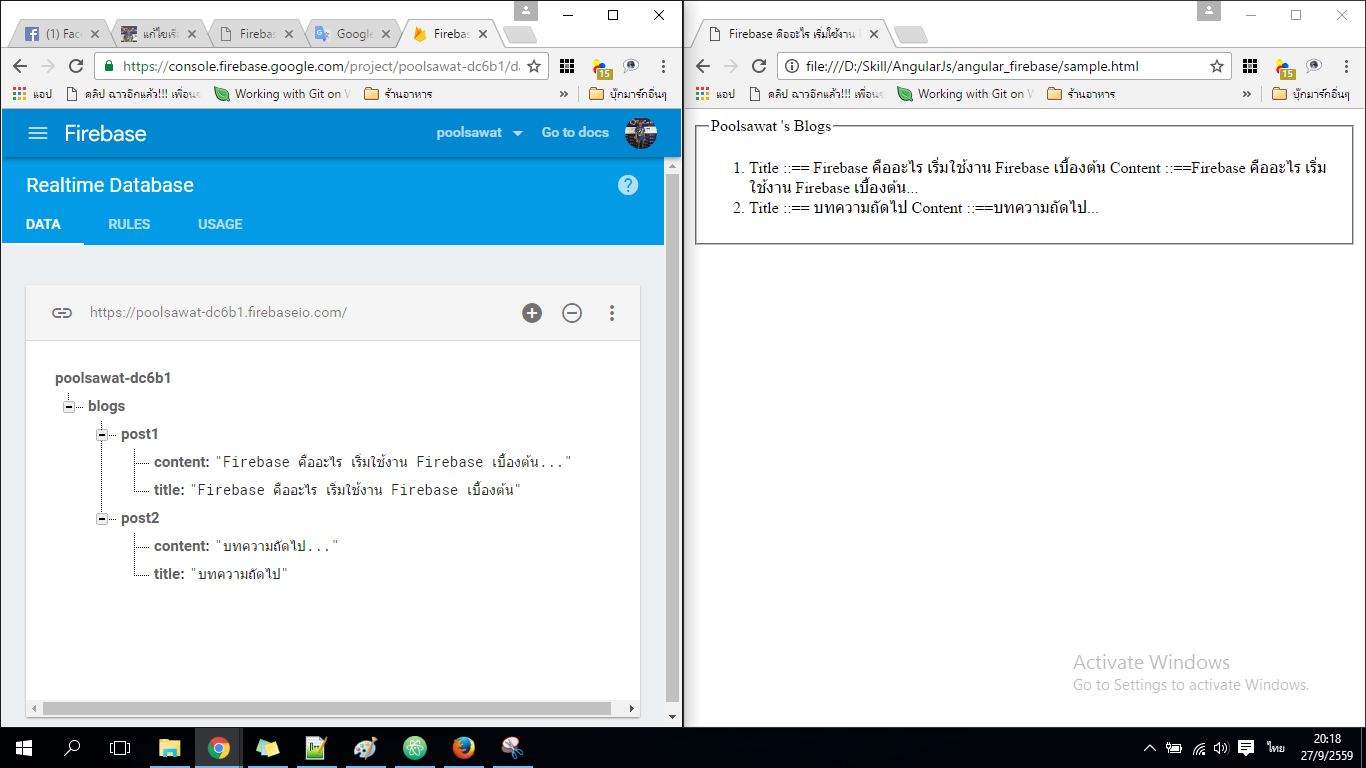
Task: Bookmark the Firebase console page star
Action: point(534,66)
